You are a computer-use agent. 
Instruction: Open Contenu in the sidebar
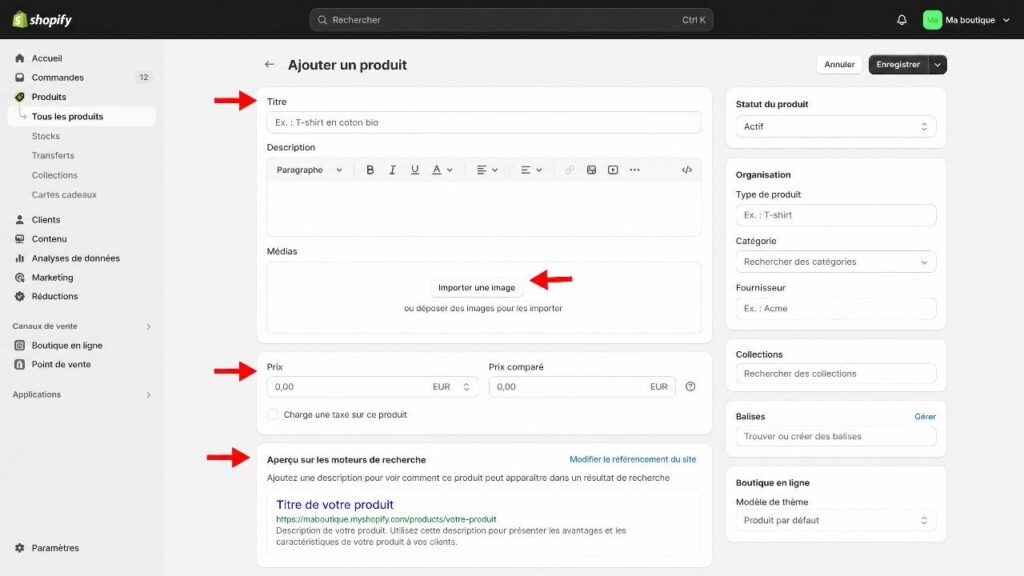(x=49, y=239)
